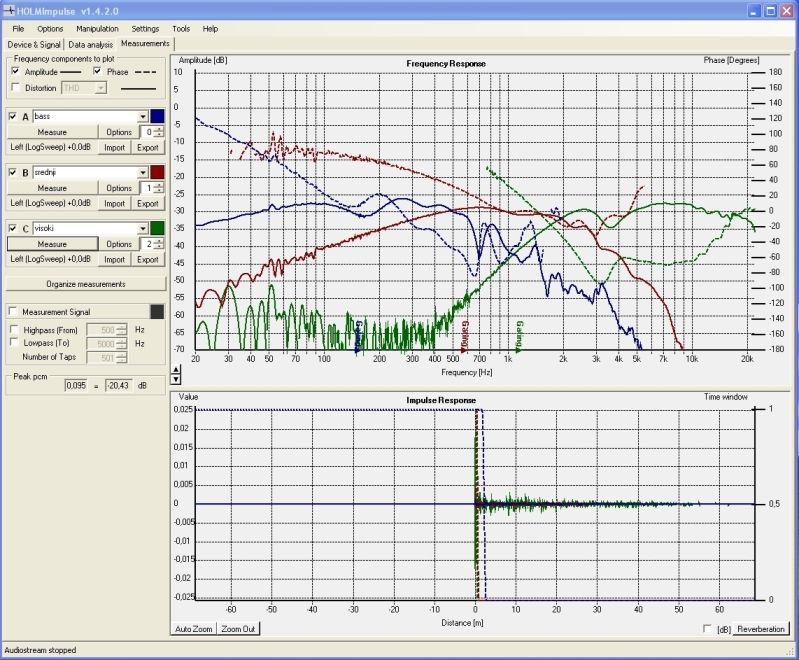
Task: Uncheck measurement B checkbox
Action: 13,172
